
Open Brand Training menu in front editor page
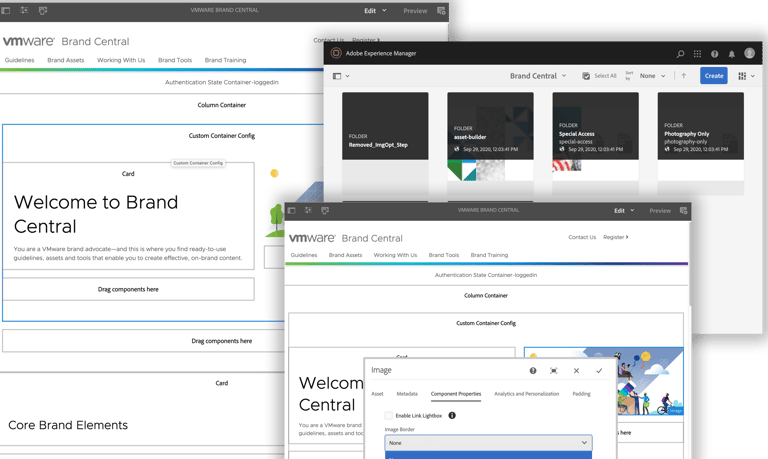[489, 255]
